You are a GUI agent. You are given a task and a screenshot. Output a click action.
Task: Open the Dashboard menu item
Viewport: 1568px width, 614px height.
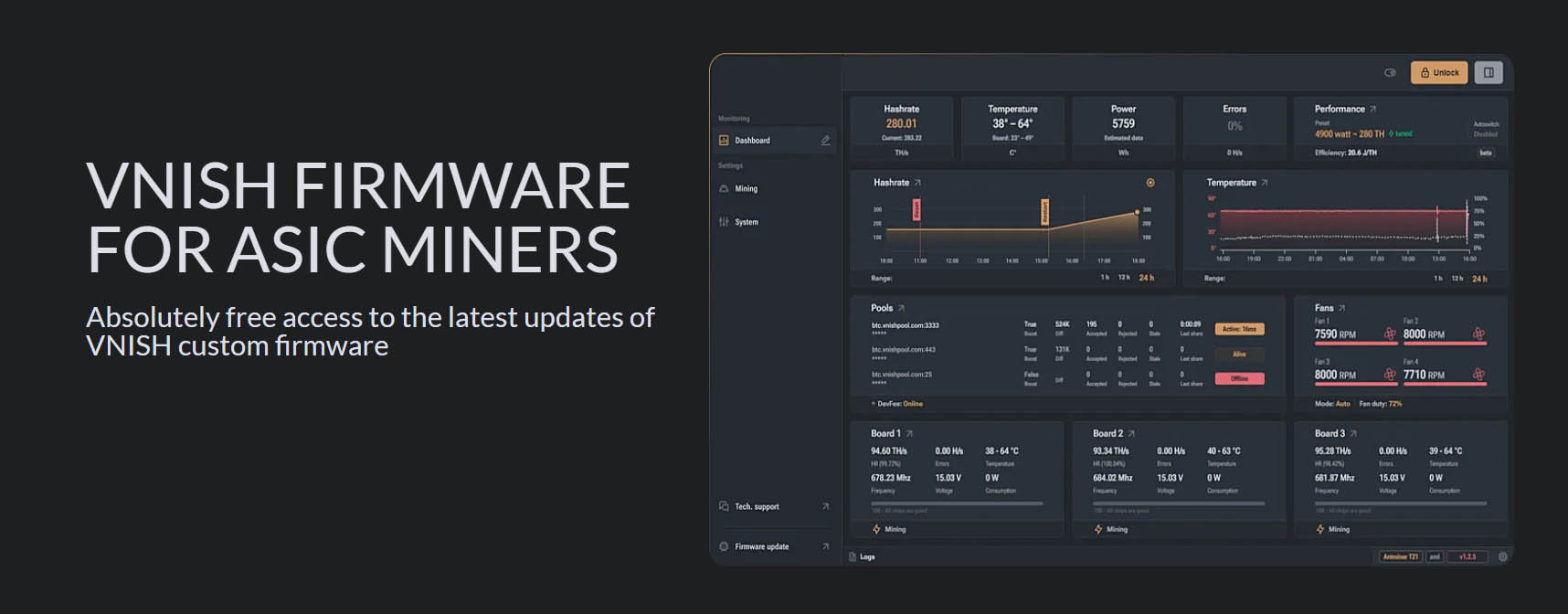point(775,140)
